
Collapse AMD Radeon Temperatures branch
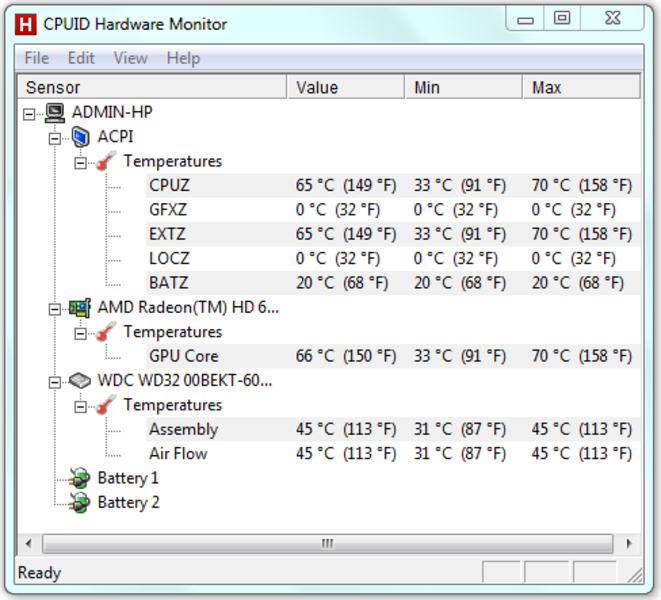(80, 334)
